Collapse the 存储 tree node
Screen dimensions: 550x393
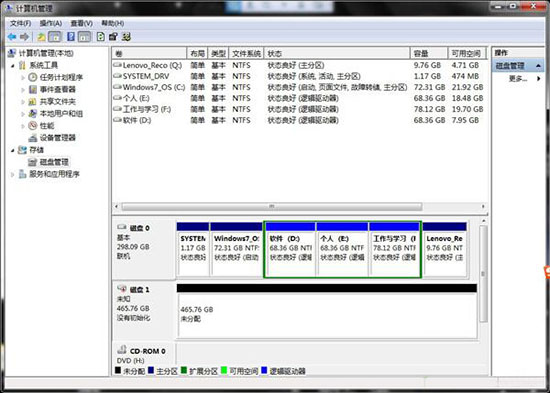pyautogui.click(x=13, y=150)
